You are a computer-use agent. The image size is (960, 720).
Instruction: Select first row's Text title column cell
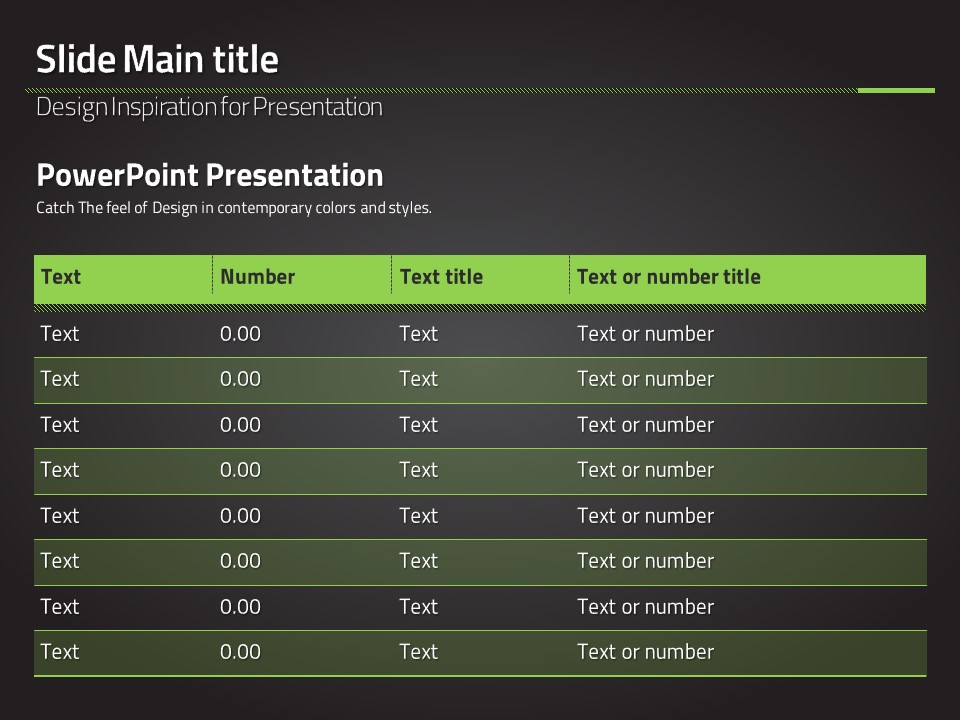(419, 334)
